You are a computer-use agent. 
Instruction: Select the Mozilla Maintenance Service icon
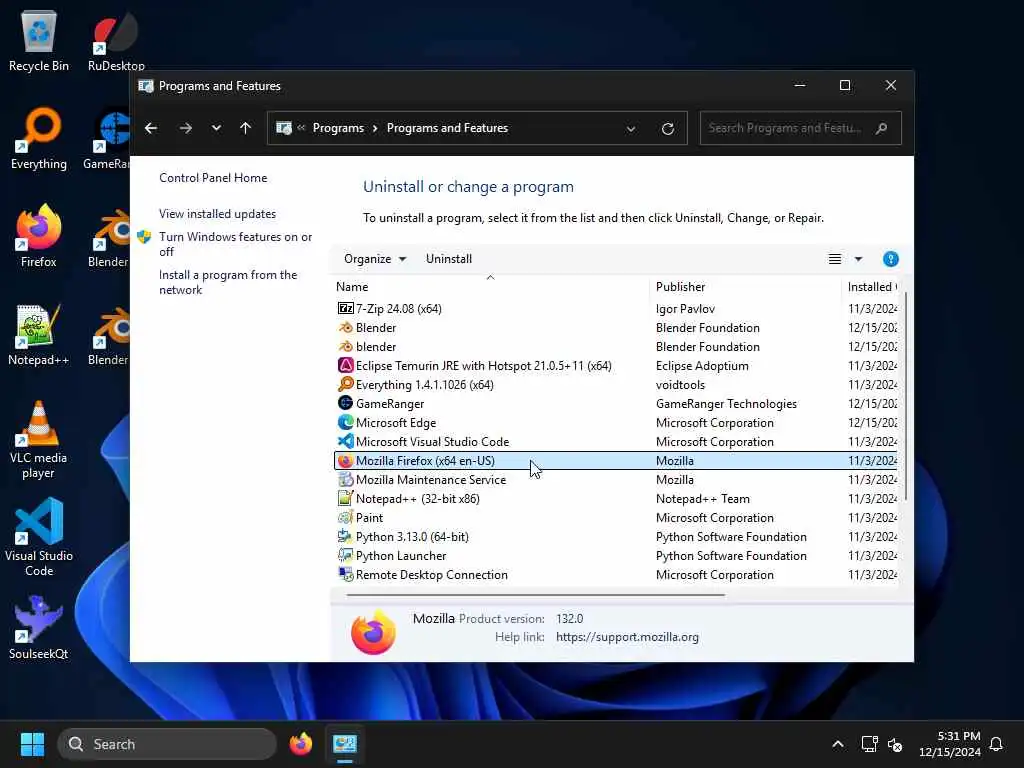[345, 479]
